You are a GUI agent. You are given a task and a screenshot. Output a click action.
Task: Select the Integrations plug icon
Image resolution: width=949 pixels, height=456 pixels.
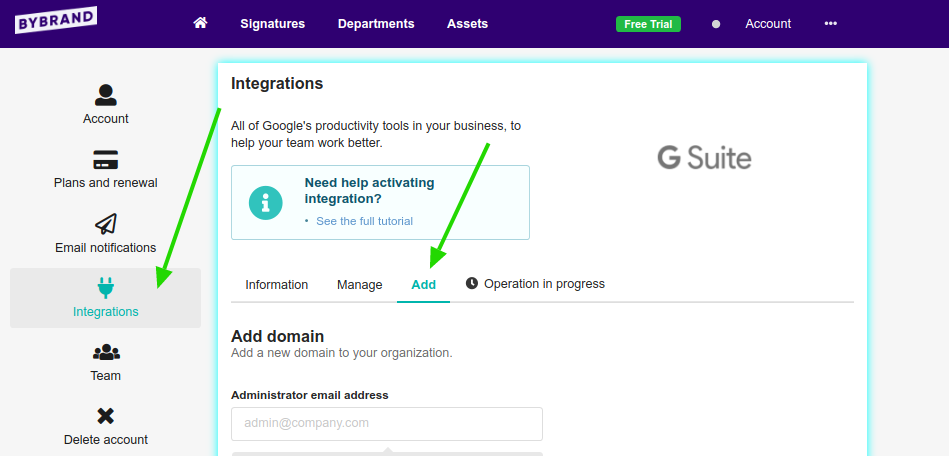[105, 288]
